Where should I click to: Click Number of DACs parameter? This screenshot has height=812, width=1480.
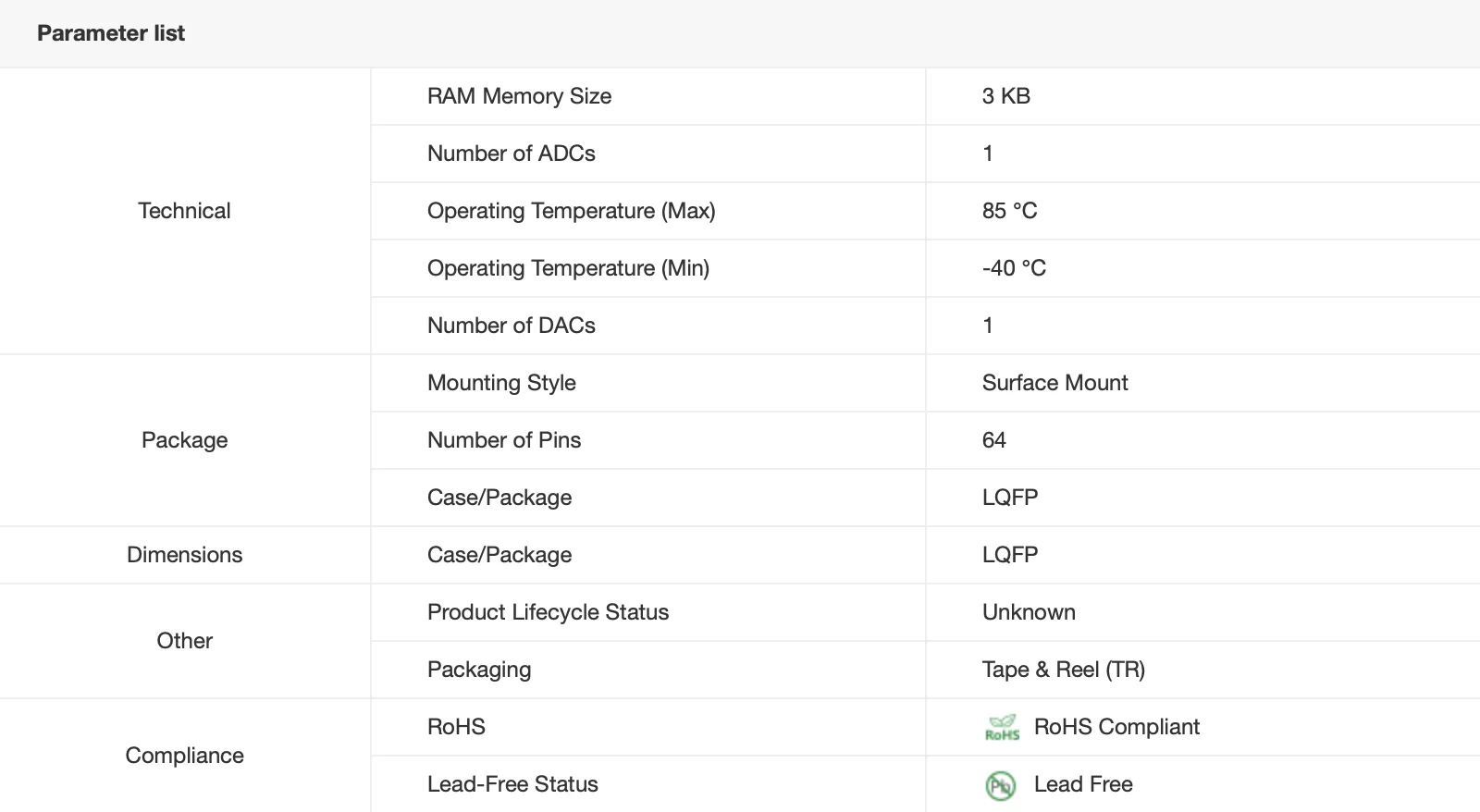pyautogui.click(x=512, y=326)
